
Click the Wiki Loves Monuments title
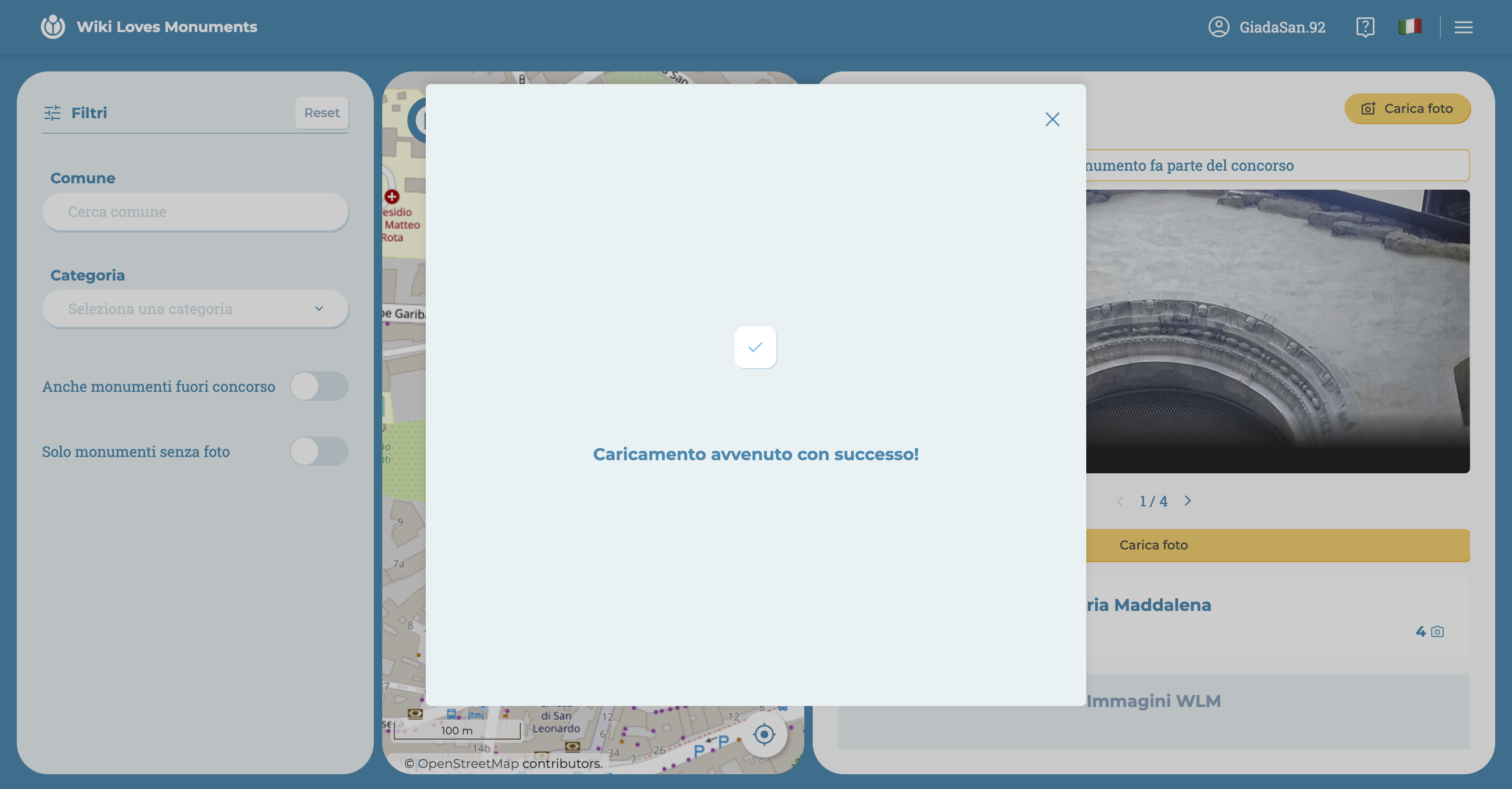pos(167,26)
